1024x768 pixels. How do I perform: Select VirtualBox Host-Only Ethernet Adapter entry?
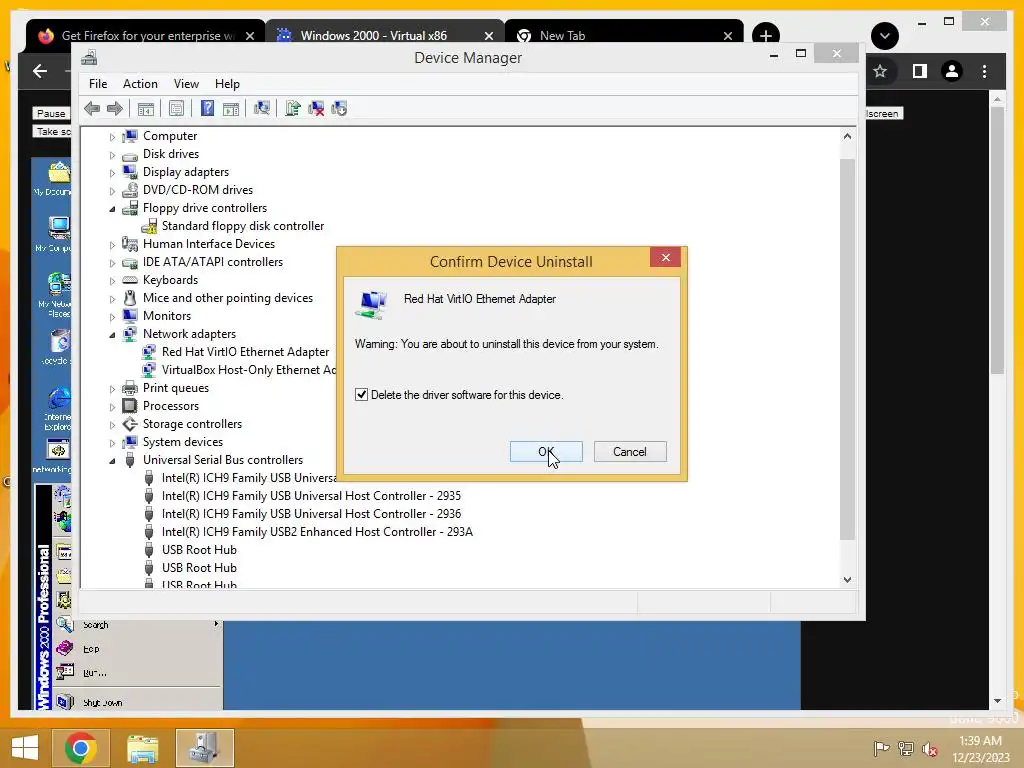point(249,370)
